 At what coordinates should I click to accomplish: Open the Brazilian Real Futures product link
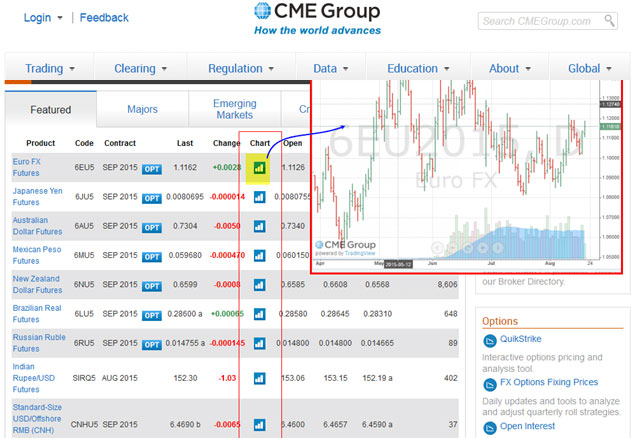[x=37, y=314]
